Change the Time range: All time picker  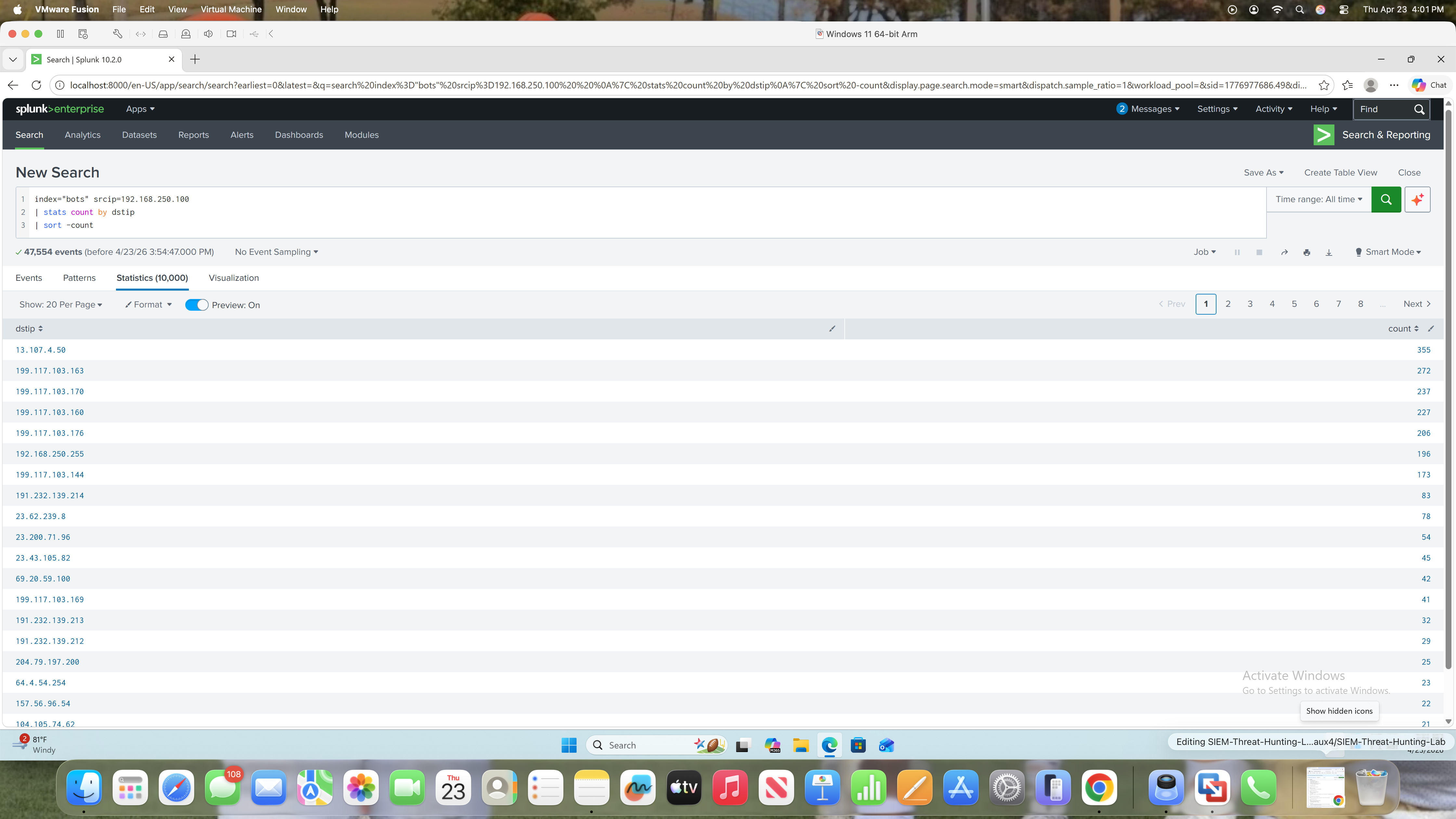coord(1319,200)
